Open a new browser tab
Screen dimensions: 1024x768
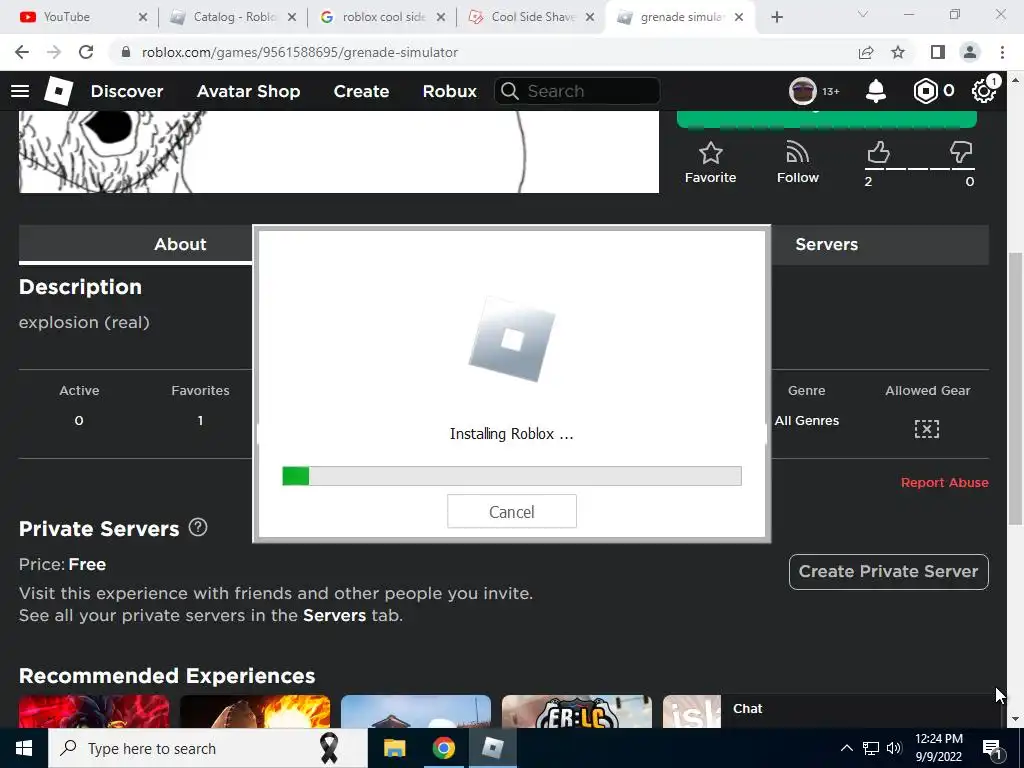click(776, 17)
